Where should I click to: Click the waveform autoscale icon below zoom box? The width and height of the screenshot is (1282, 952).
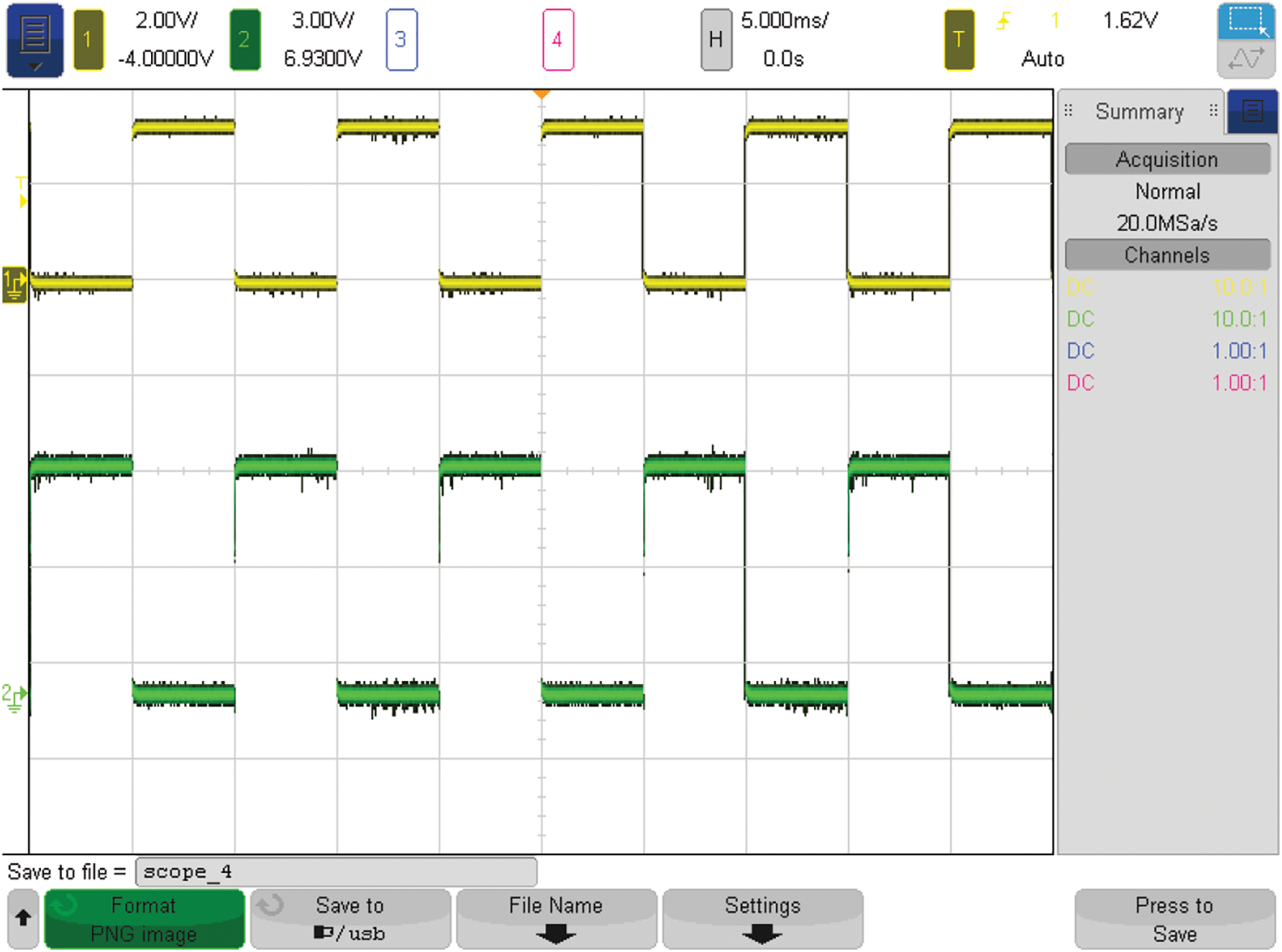pos(1246,60)
